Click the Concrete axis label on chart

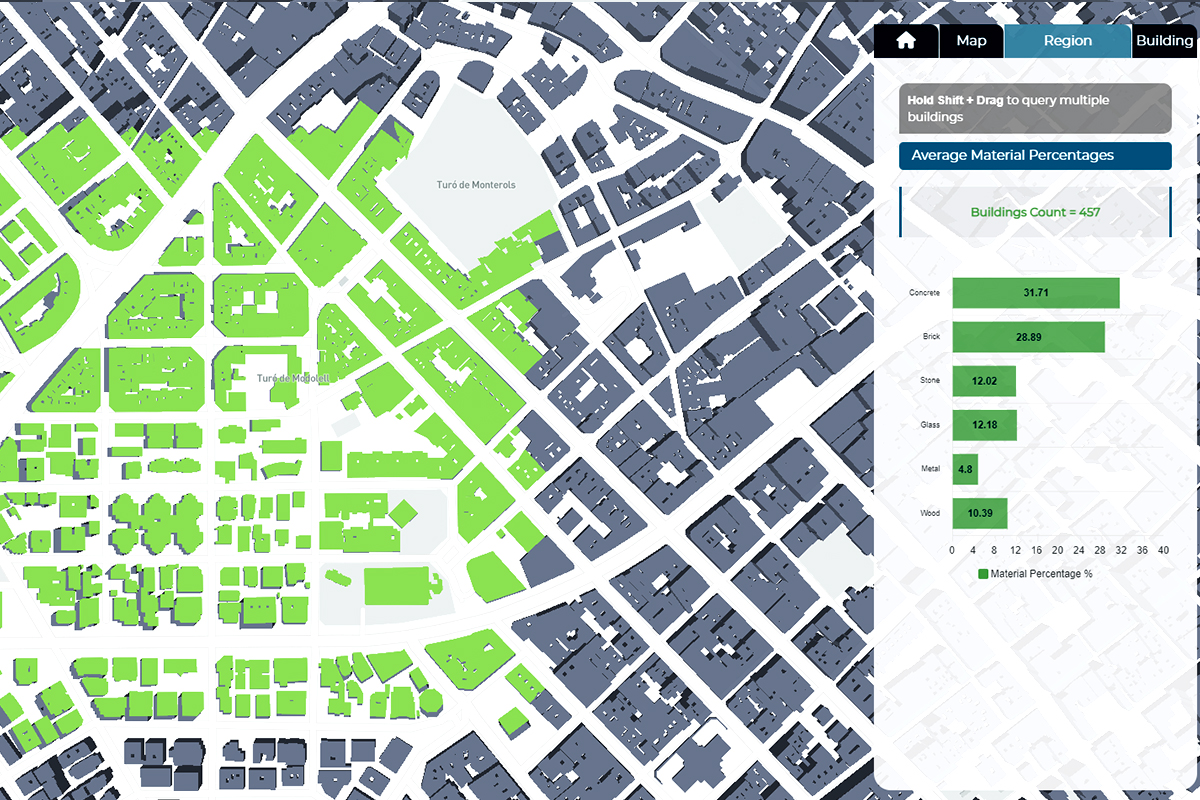point(924,293)
